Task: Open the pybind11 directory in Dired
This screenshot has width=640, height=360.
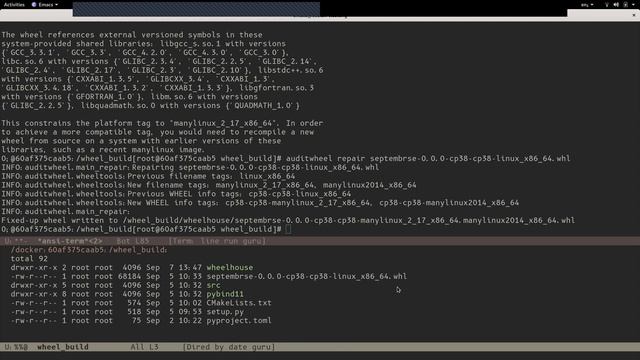Action: click(225, 294)
